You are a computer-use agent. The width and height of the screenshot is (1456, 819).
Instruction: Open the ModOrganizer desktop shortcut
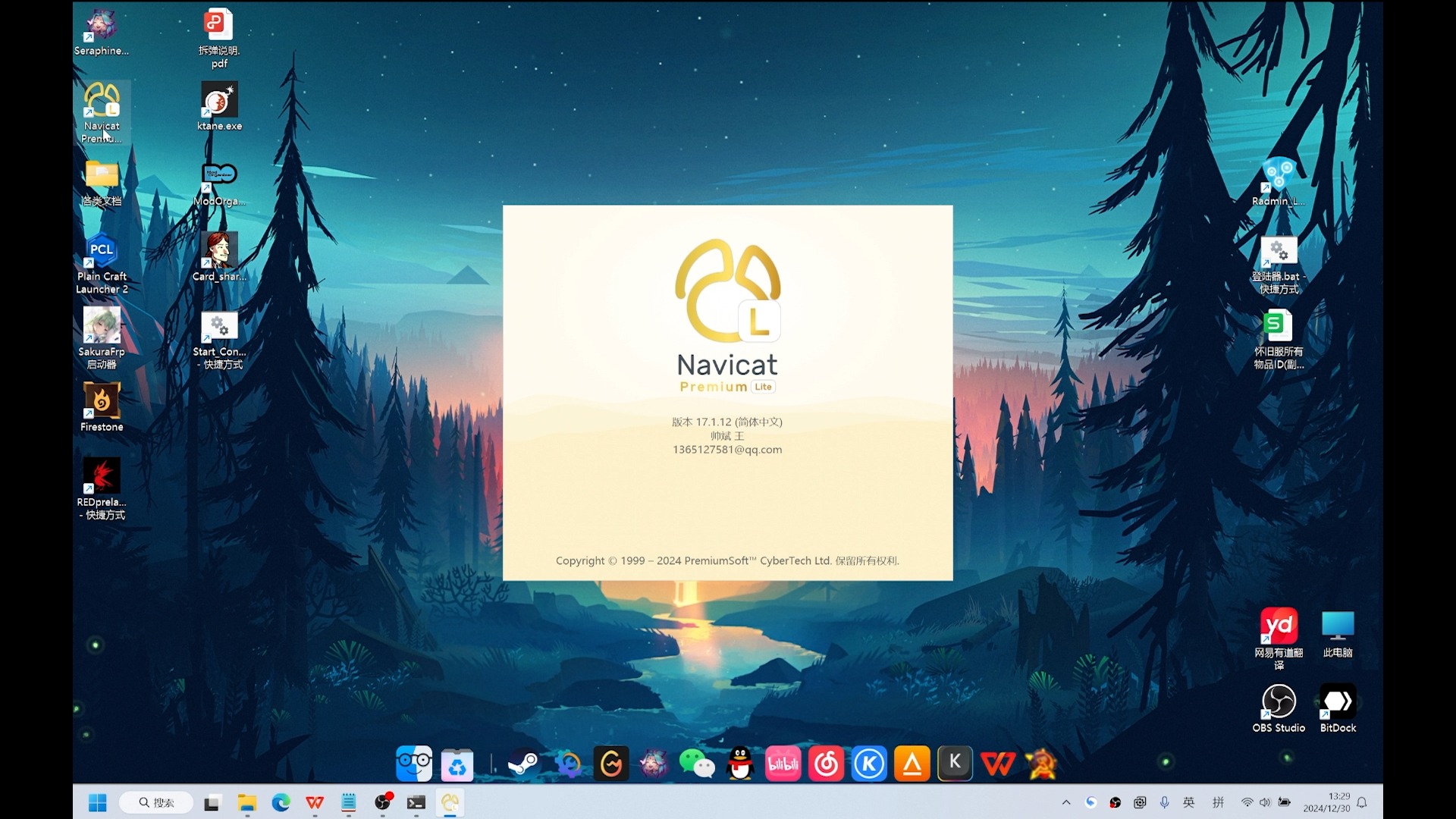pyautogui.click(x=219, y=183)
